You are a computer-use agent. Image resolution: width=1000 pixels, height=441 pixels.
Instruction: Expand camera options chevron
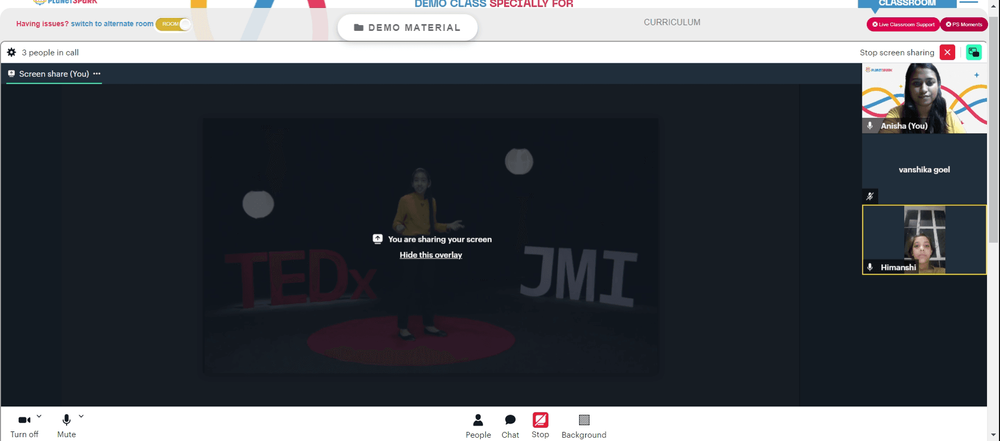tap(39, 416)
